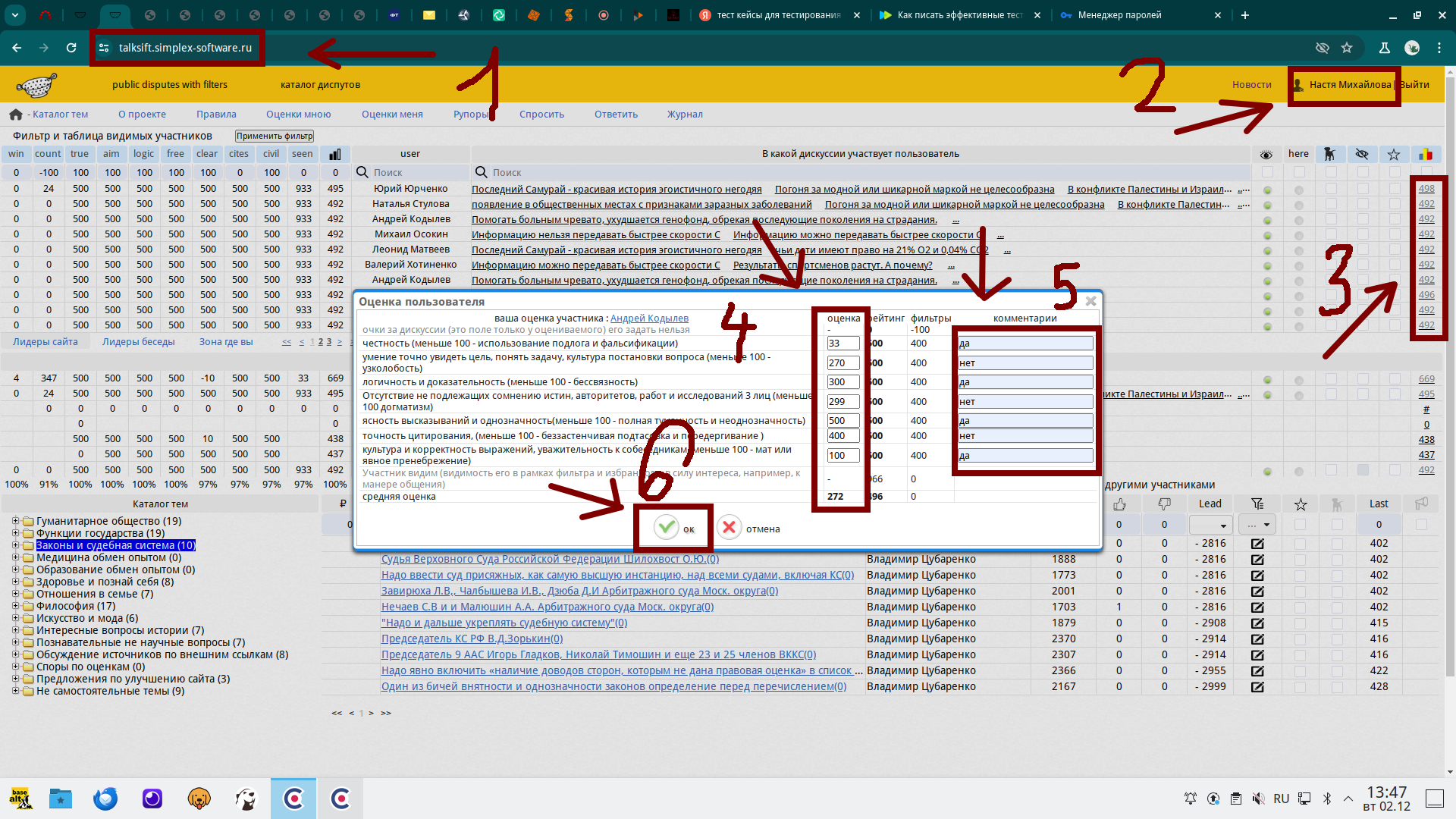
Task: Close the user rating dialog with X
Action: (1090, 301)
